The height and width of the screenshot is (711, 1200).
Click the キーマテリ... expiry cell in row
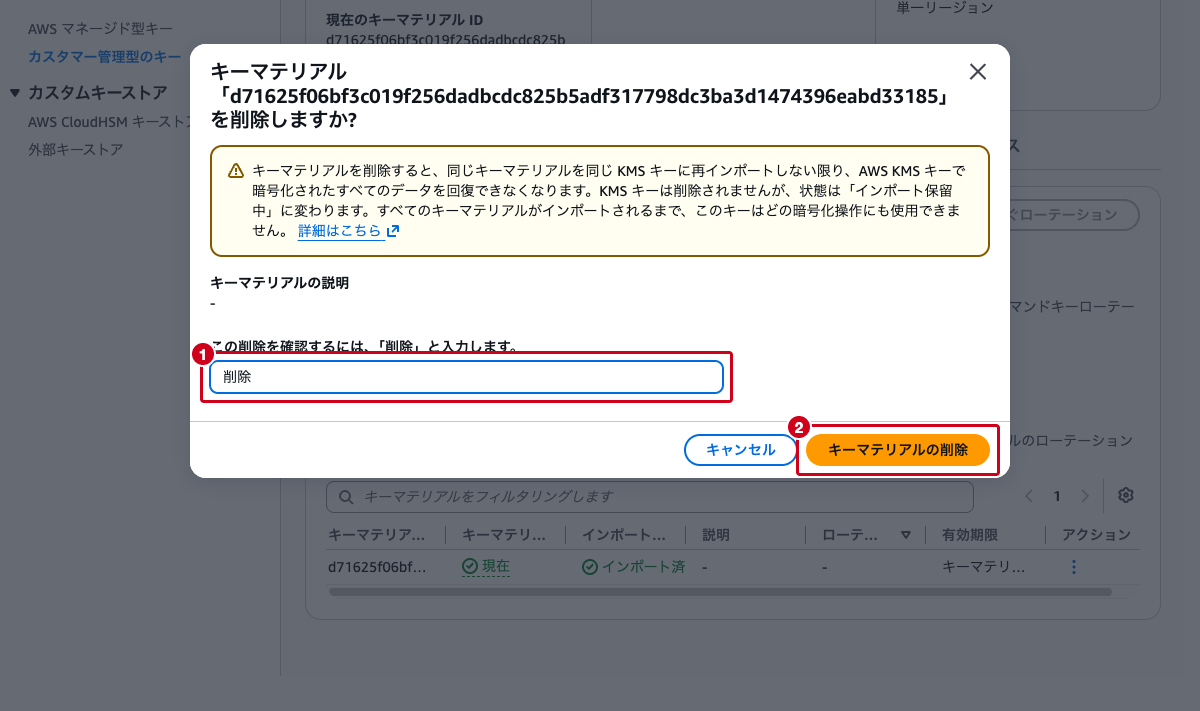984,567
